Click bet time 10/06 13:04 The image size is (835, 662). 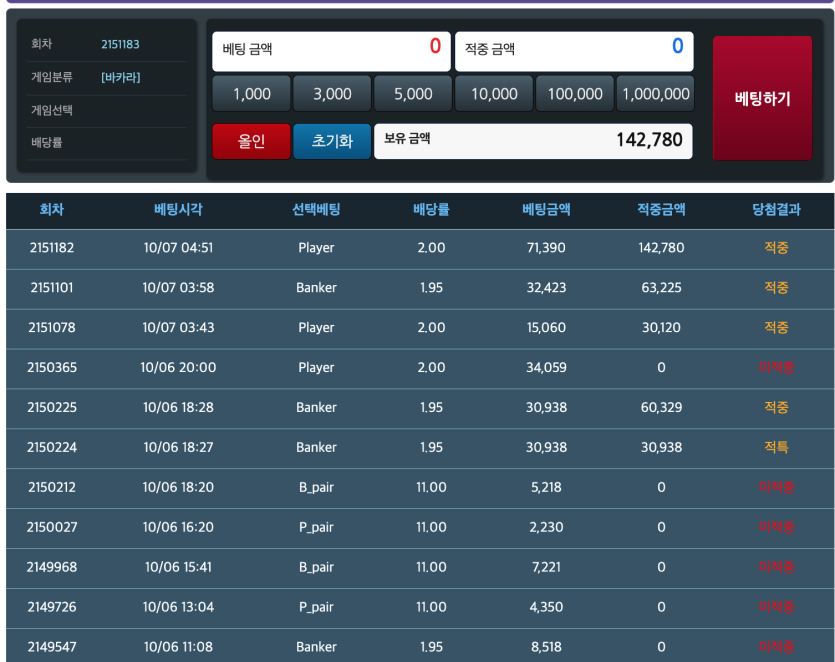click(x=178, y=607)
